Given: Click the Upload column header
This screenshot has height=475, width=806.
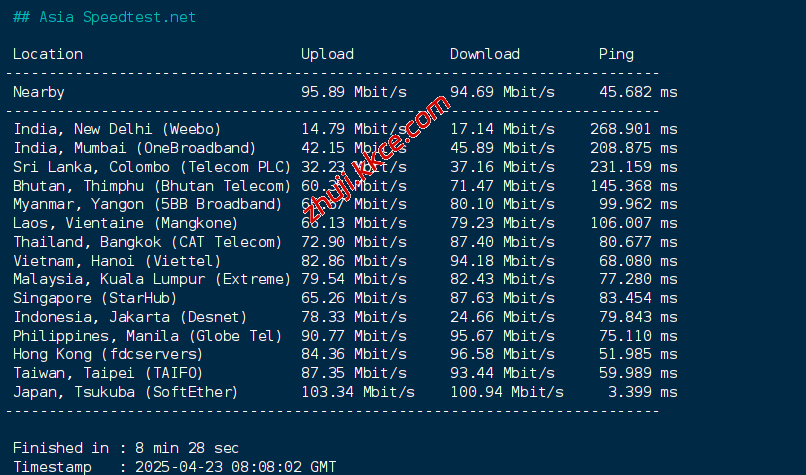Looking at the screenshot, I should [x=327, y=54].
